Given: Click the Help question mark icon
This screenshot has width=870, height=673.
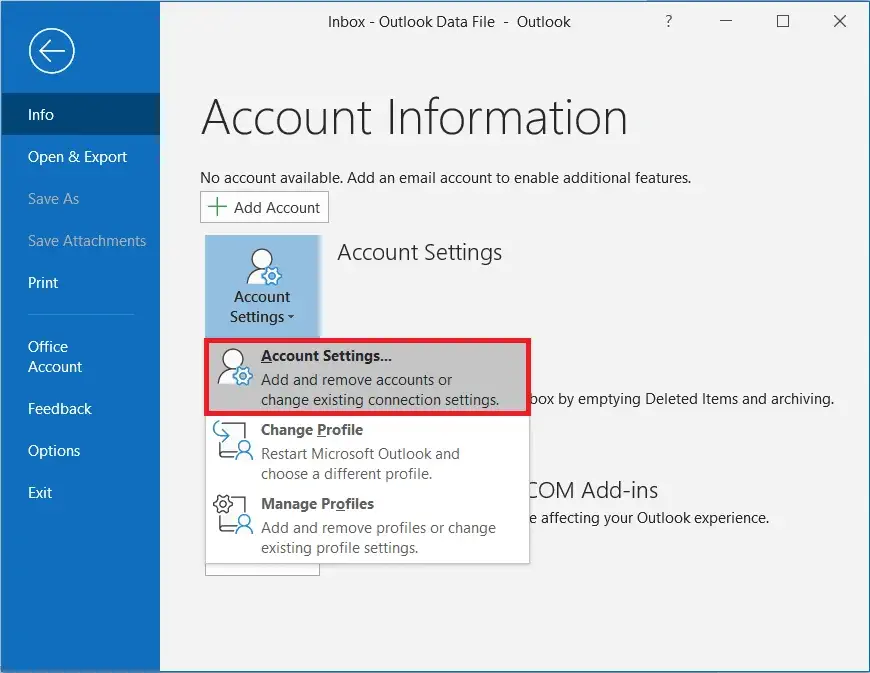Looking at the screenshot, I should coord(669,21).
